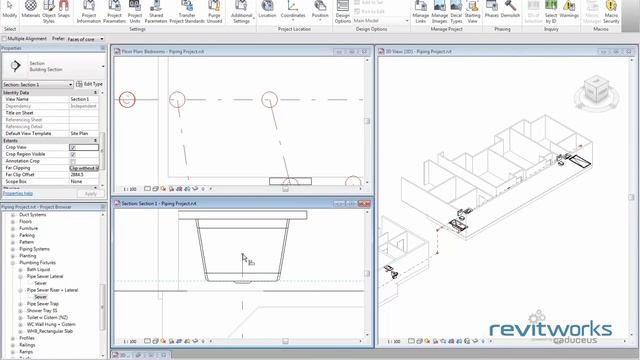
Task: Toggle the Annotation Crop checkbox
Action: pos(73,161)
